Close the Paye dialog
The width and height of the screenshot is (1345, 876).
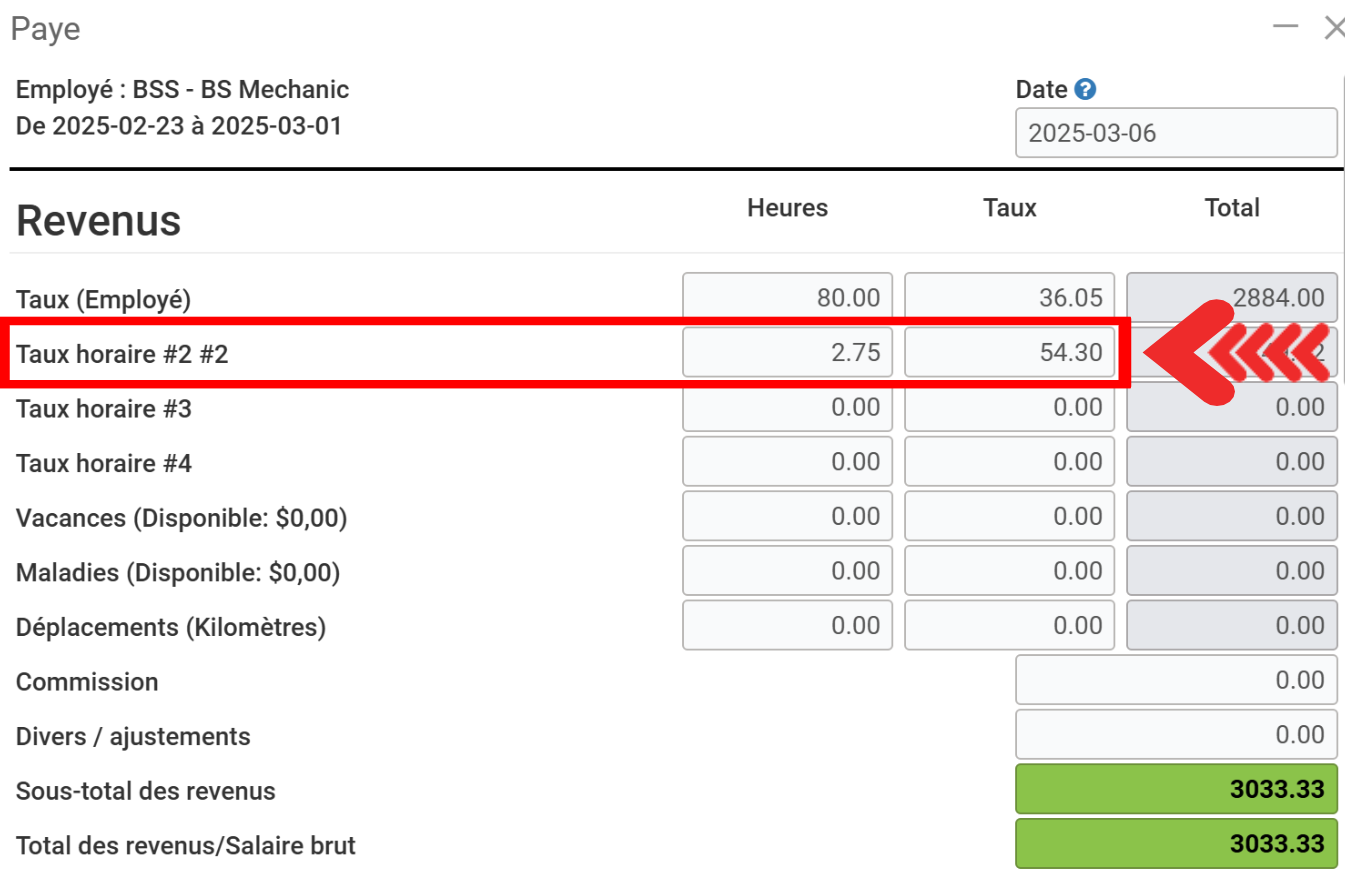pos(1333,27)
